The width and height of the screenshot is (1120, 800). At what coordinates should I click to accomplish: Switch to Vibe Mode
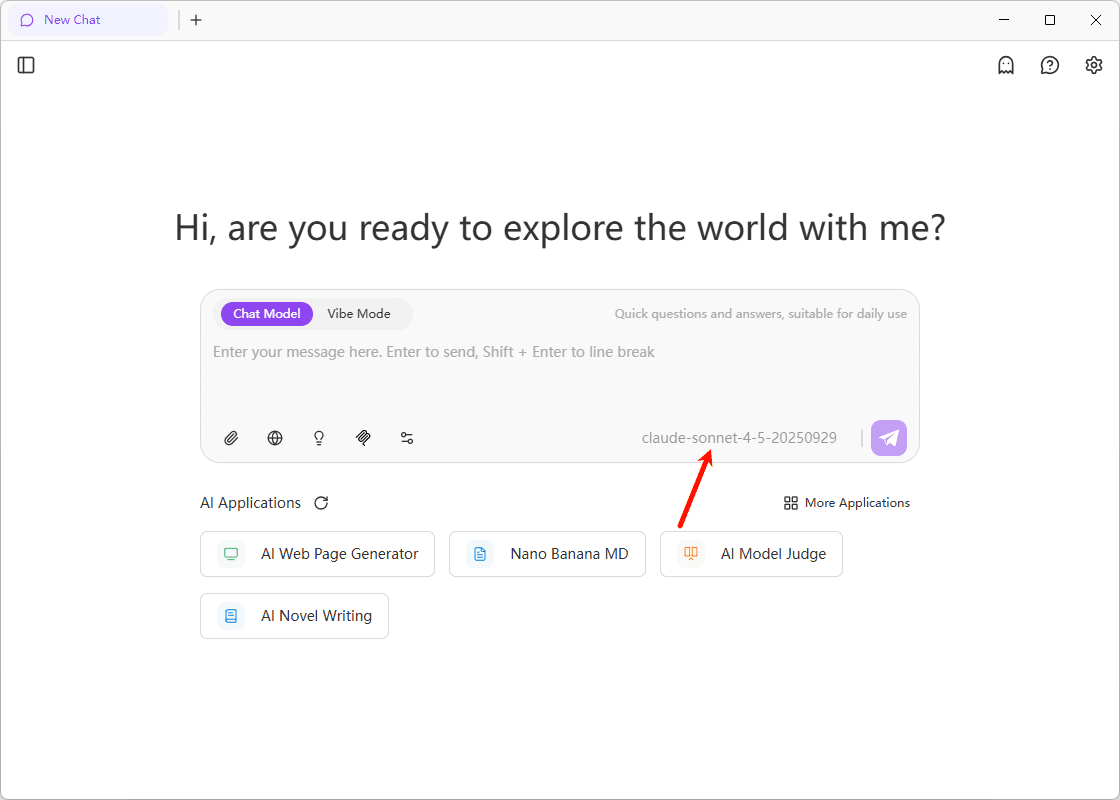(x=359, y=314)
